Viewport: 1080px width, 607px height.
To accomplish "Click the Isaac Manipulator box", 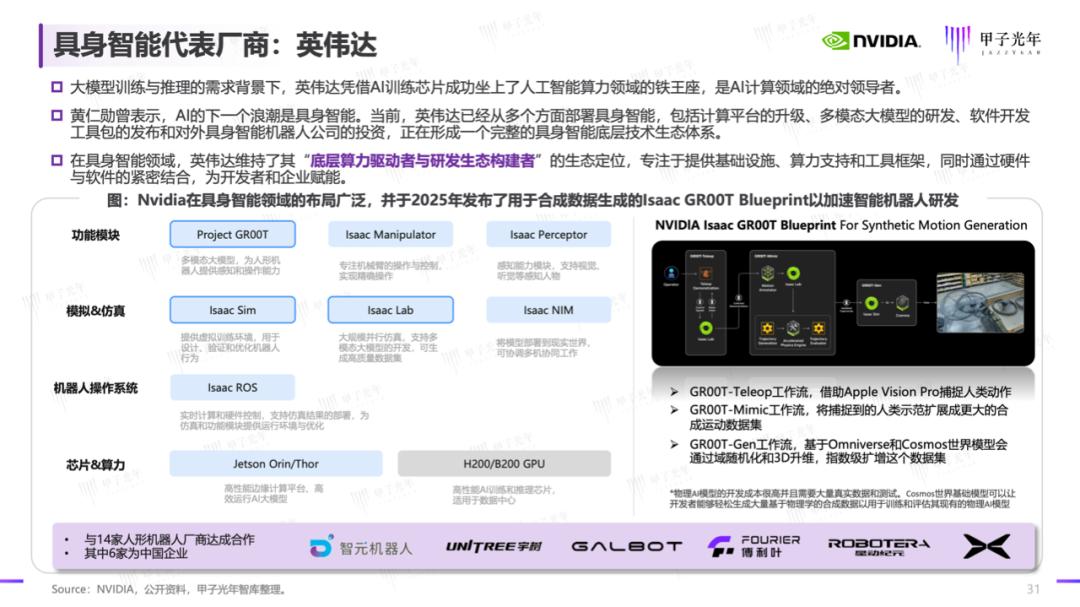I will (x=391, y=235).
